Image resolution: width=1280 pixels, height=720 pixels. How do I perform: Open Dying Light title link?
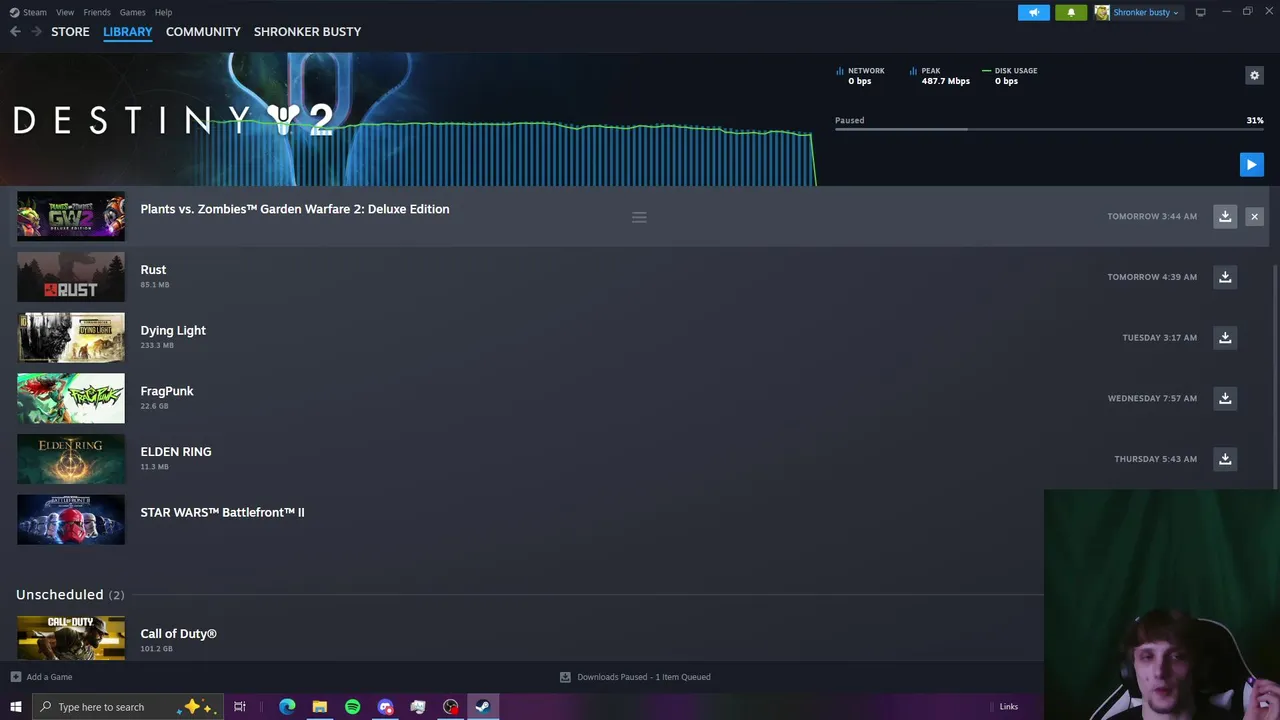pos(173,330)
